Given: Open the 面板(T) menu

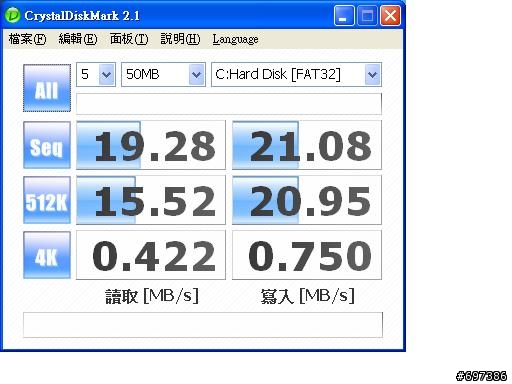Looking at the screenshot, I should tap(129, 39).
